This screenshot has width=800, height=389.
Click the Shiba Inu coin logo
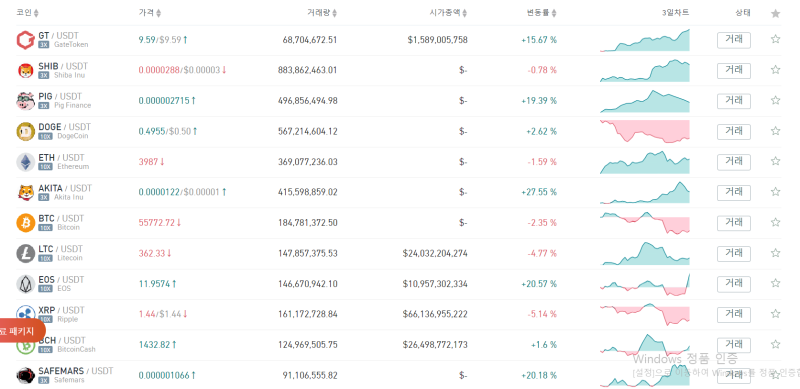(26, 70)
